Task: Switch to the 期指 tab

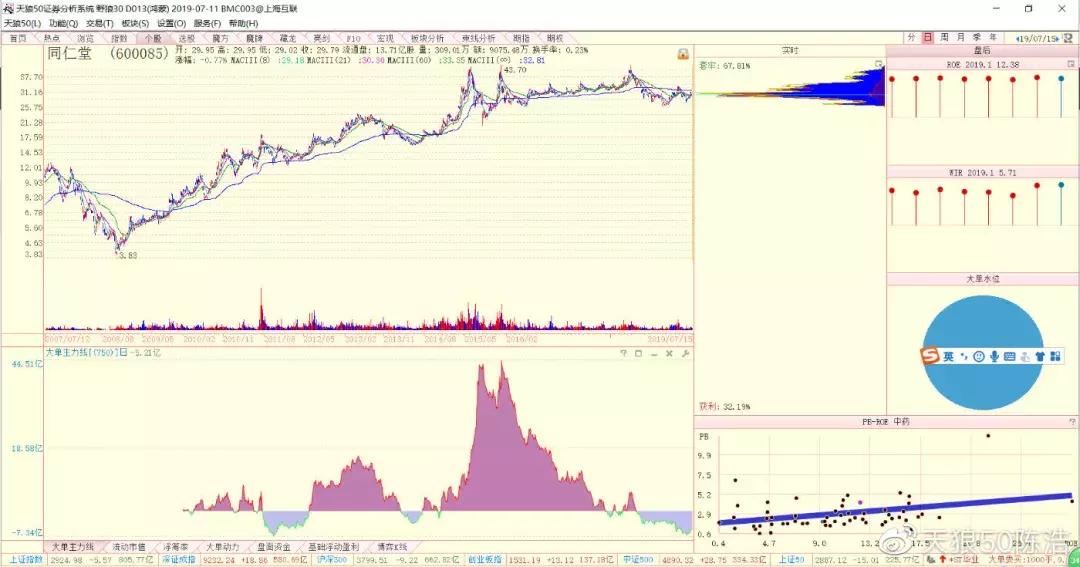Action: (x=521, y=39)
